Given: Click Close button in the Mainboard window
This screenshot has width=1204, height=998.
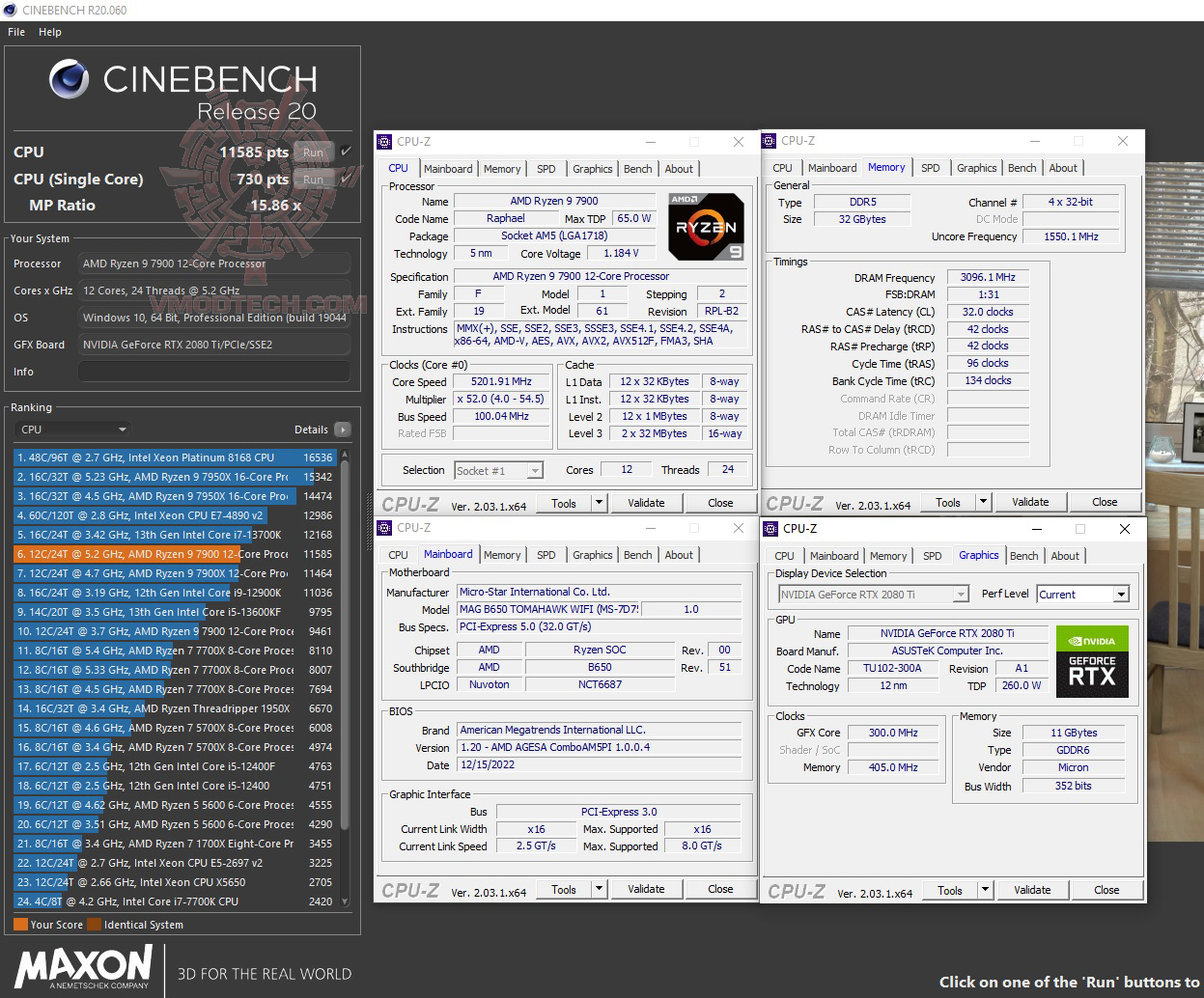Looking at the screenshot, I should pyautogui.click(x=720, y=889).
